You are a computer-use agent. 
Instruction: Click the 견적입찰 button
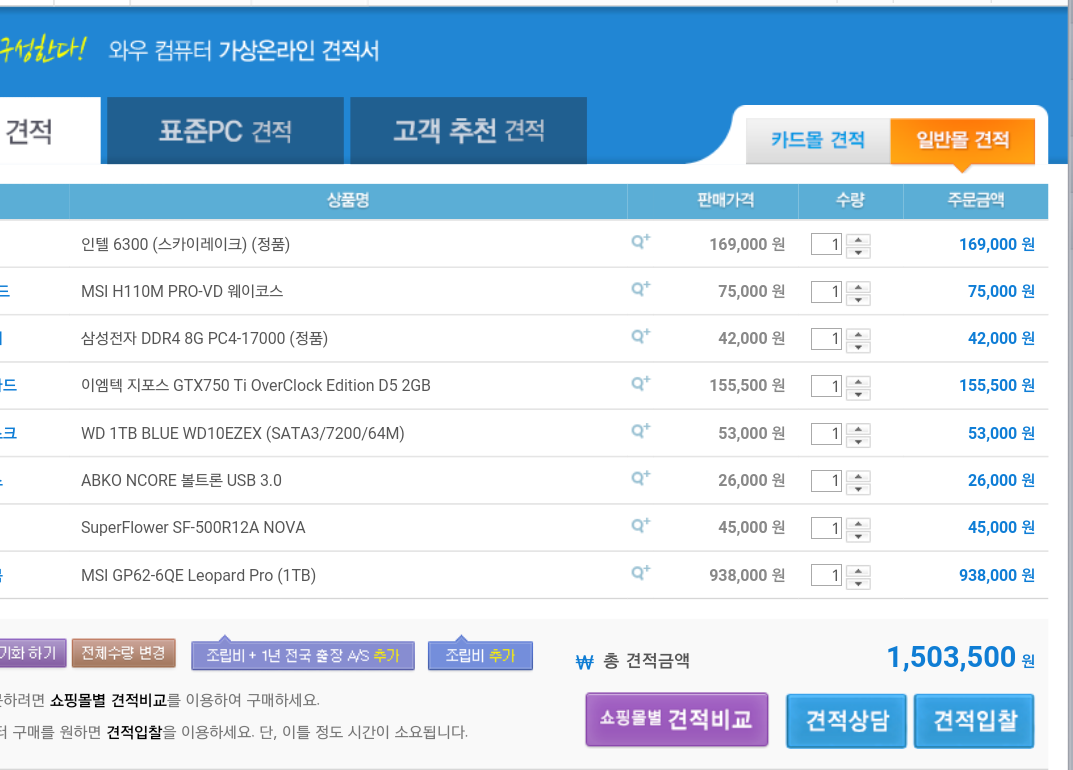(x=973, y=721)
